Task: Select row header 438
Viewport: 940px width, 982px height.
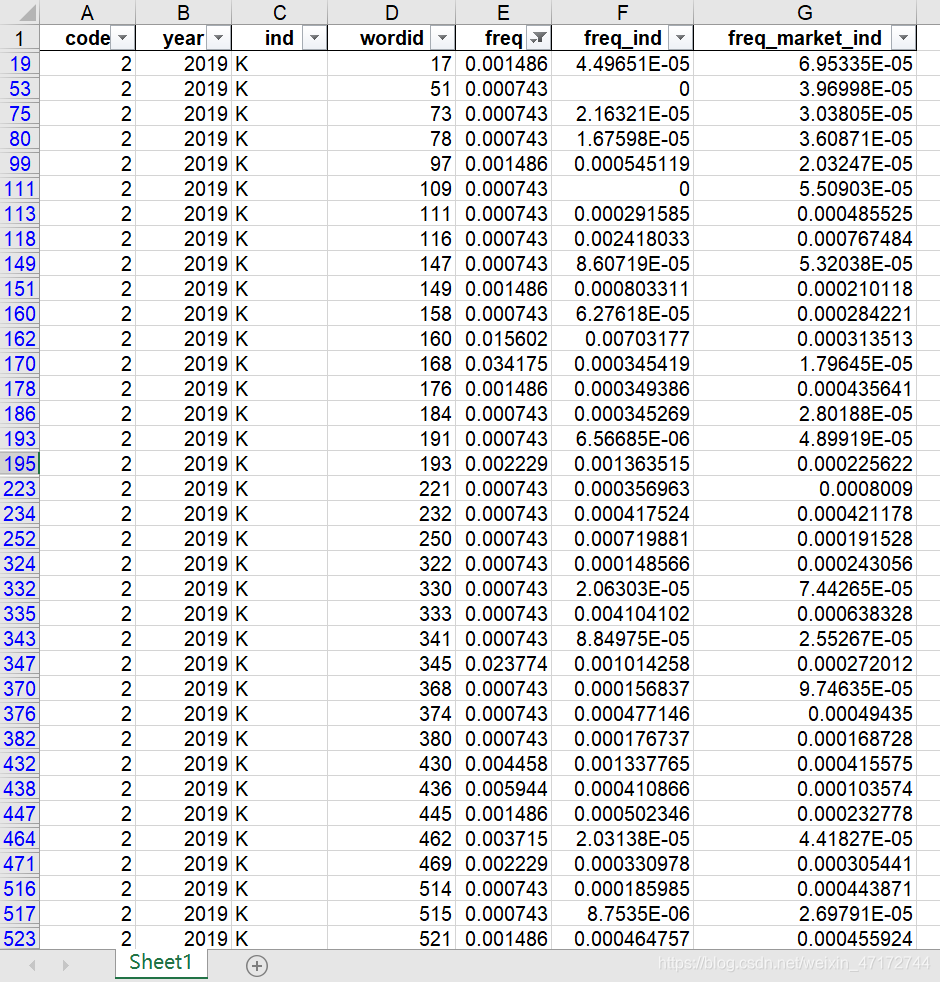Action: [20, 789]
